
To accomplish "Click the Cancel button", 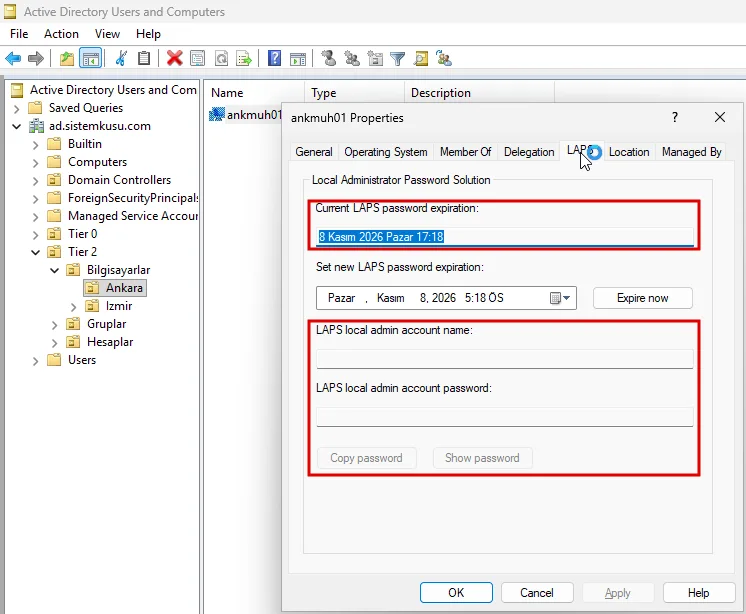I will 537,593.
